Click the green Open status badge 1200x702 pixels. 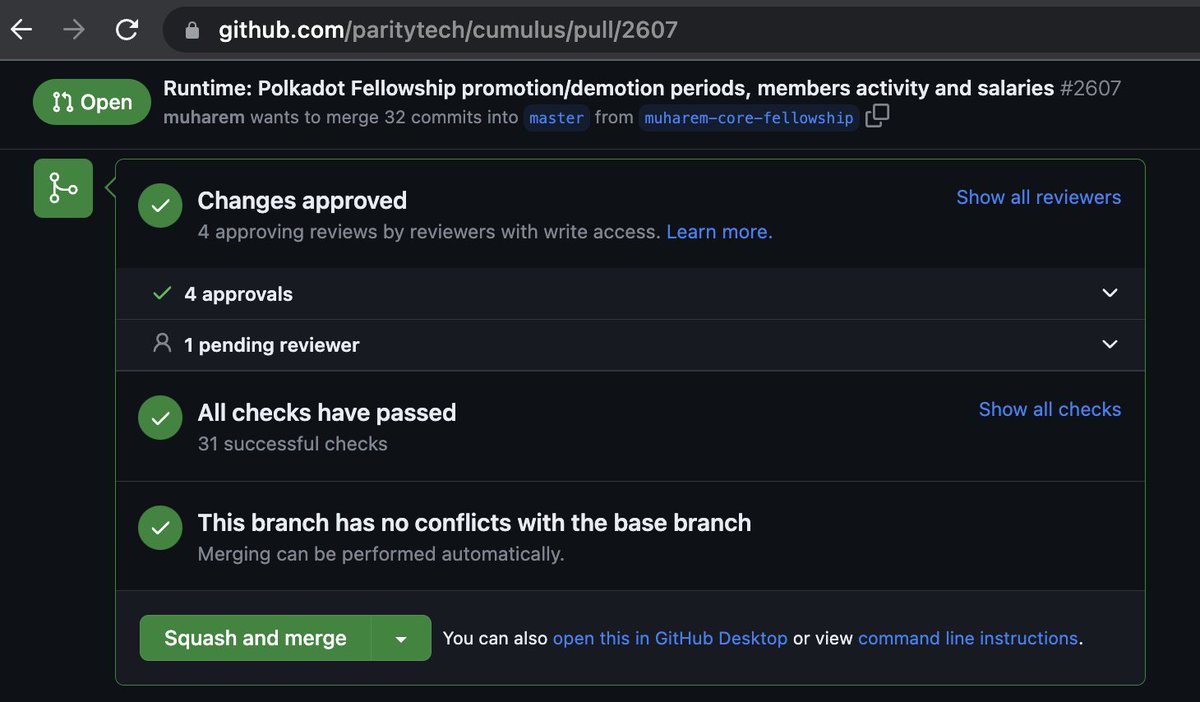(92, 102)
